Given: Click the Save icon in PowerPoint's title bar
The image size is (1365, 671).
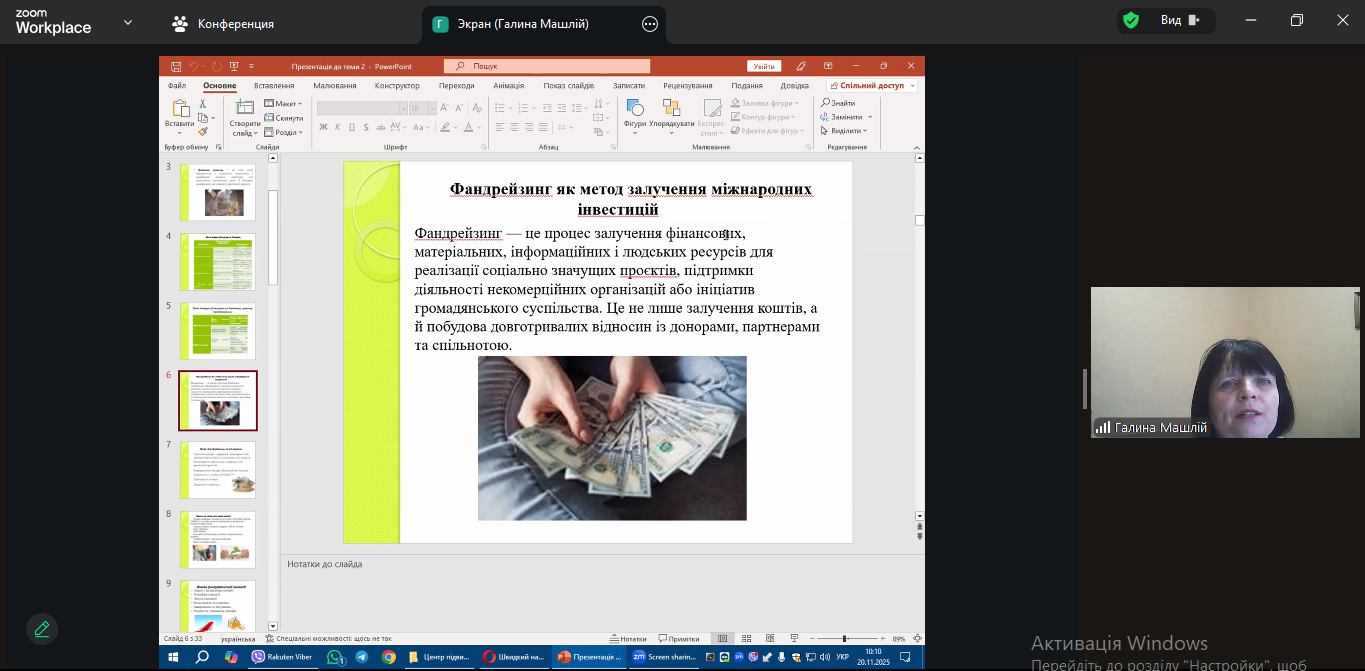Looking at the screenshot, I should [176, 66].
